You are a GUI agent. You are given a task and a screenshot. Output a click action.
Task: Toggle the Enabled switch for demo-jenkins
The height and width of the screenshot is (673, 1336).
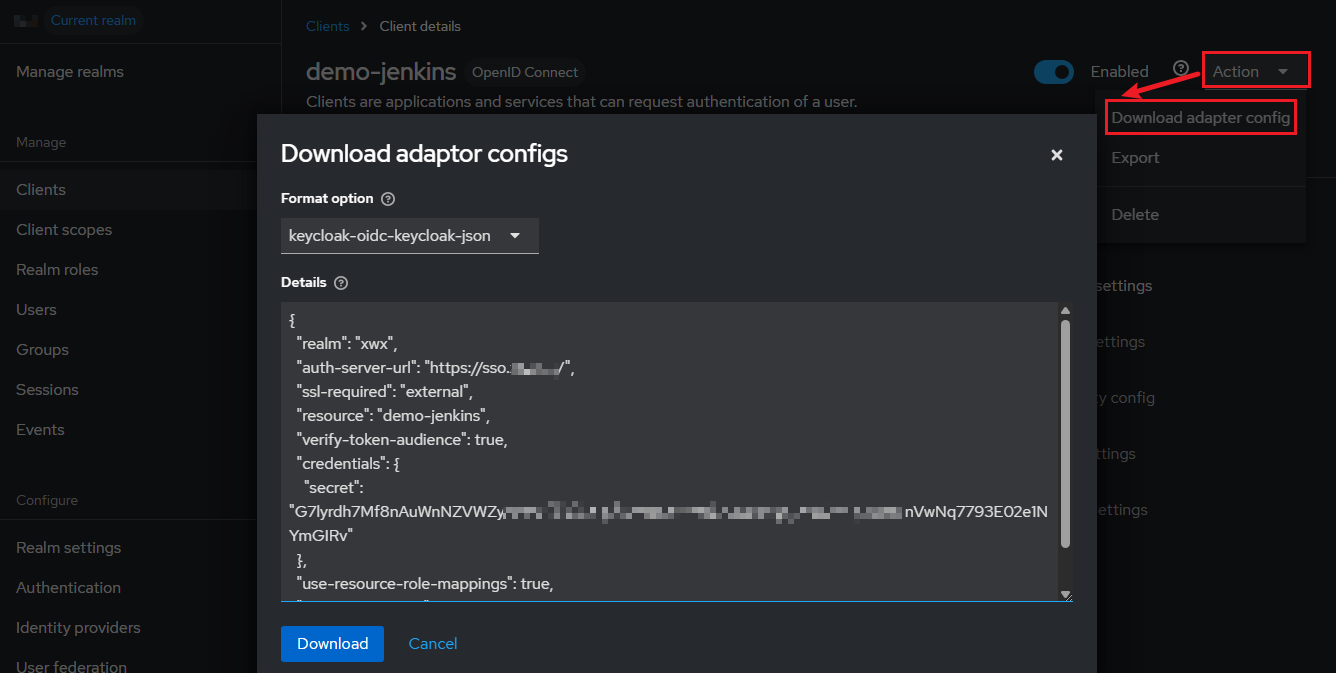1054,72
